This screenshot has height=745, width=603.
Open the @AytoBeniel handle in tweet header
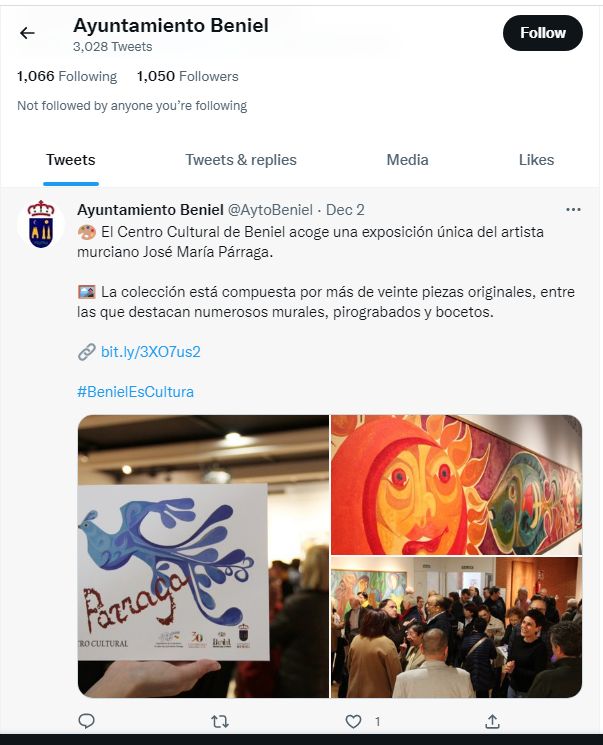270,210
